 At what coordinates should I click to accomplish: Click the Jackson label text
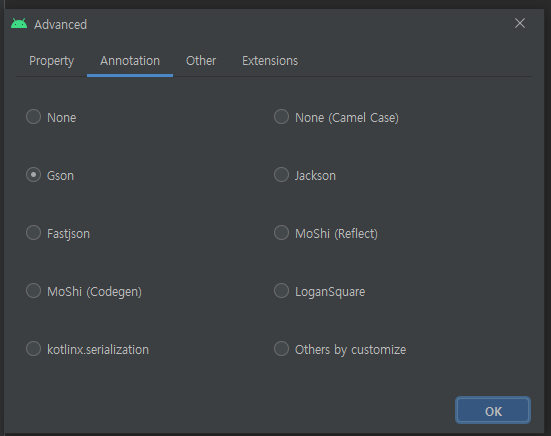coord(315,176)
